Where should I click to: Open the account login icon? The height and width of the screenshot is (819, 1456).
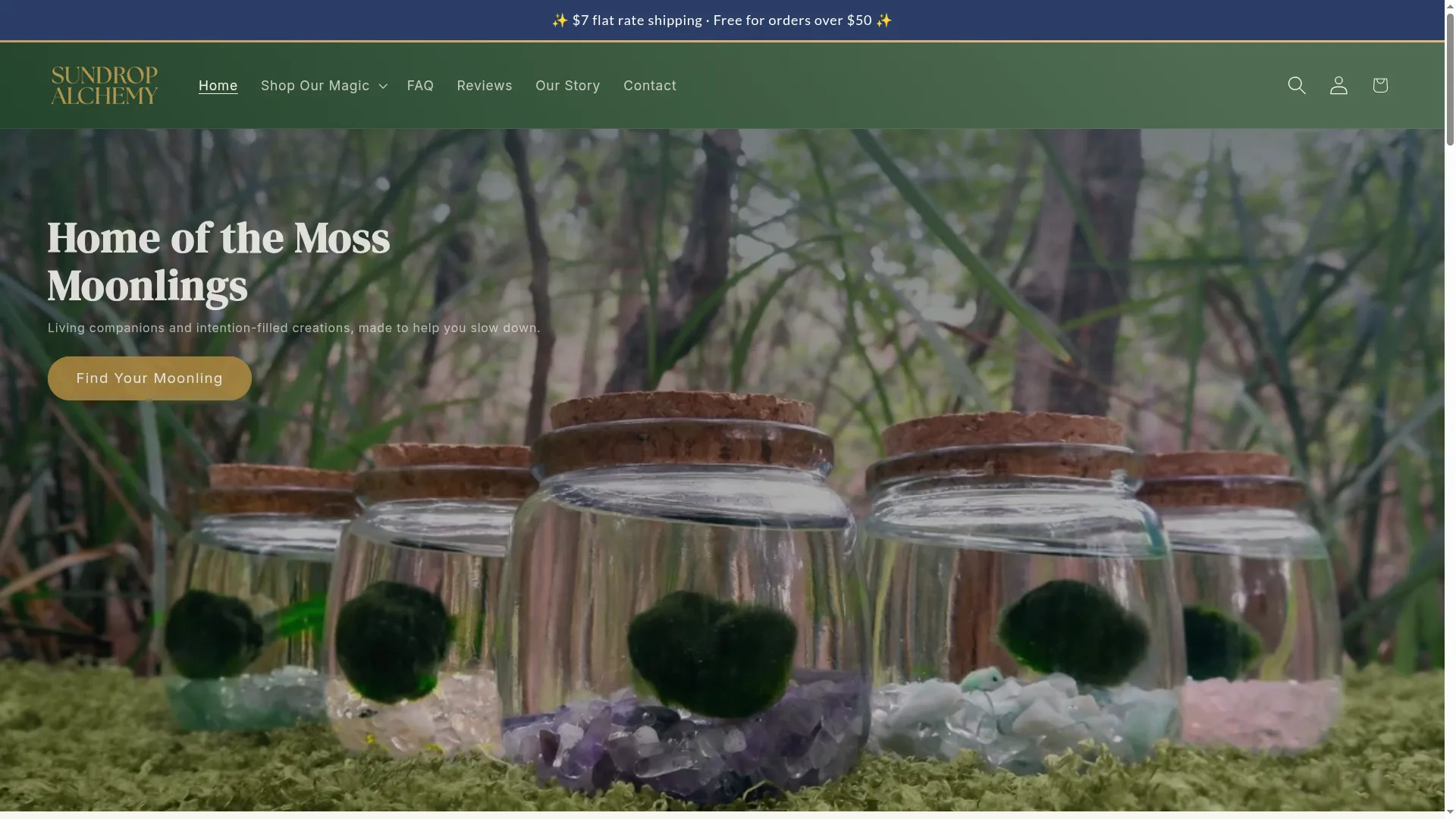point(1338,86)
